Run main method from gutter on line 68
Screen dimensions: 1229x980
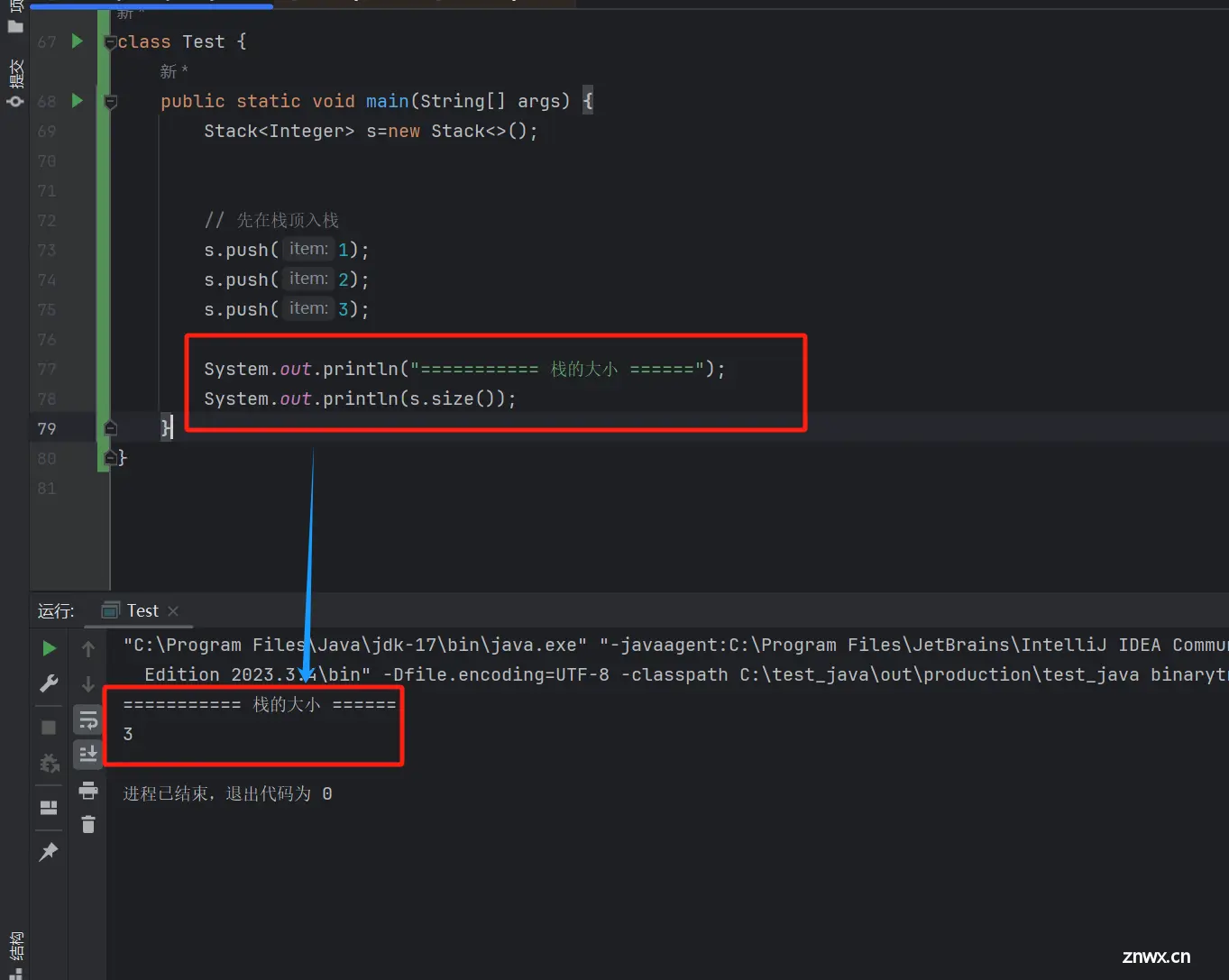[78, 100]
